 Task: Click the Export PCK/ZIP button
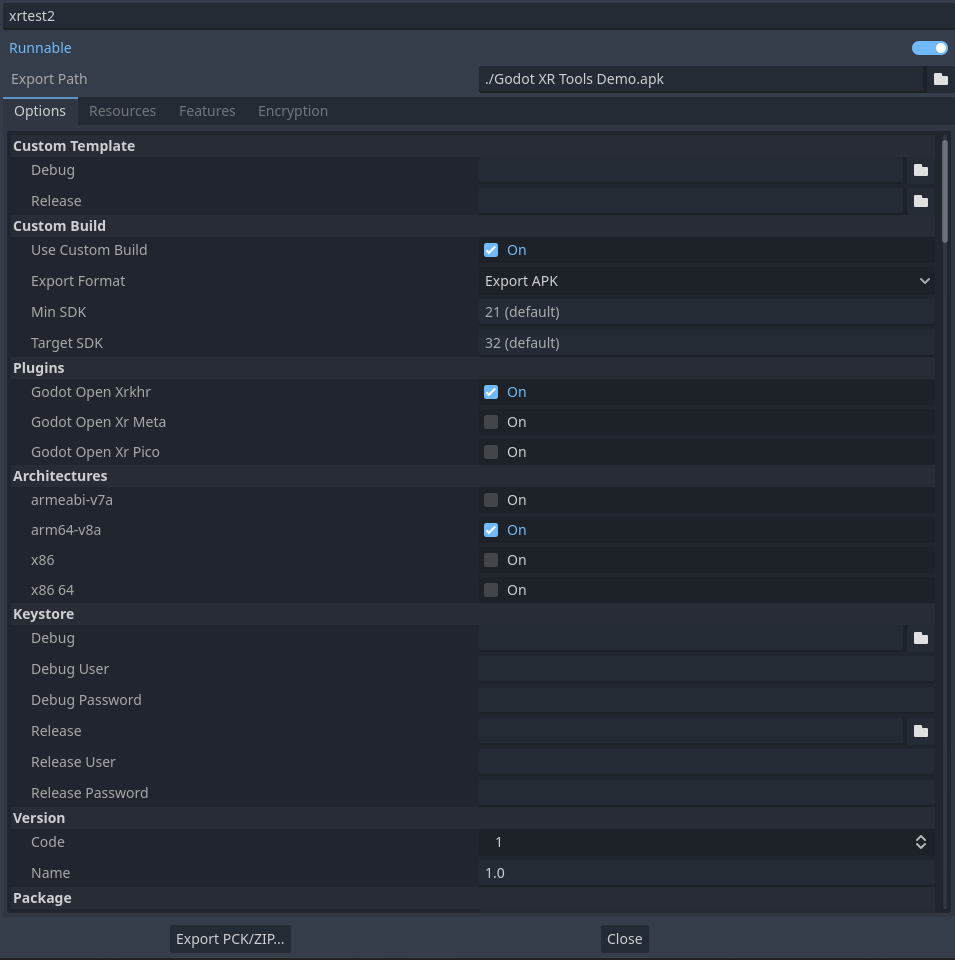click(230, 938)
